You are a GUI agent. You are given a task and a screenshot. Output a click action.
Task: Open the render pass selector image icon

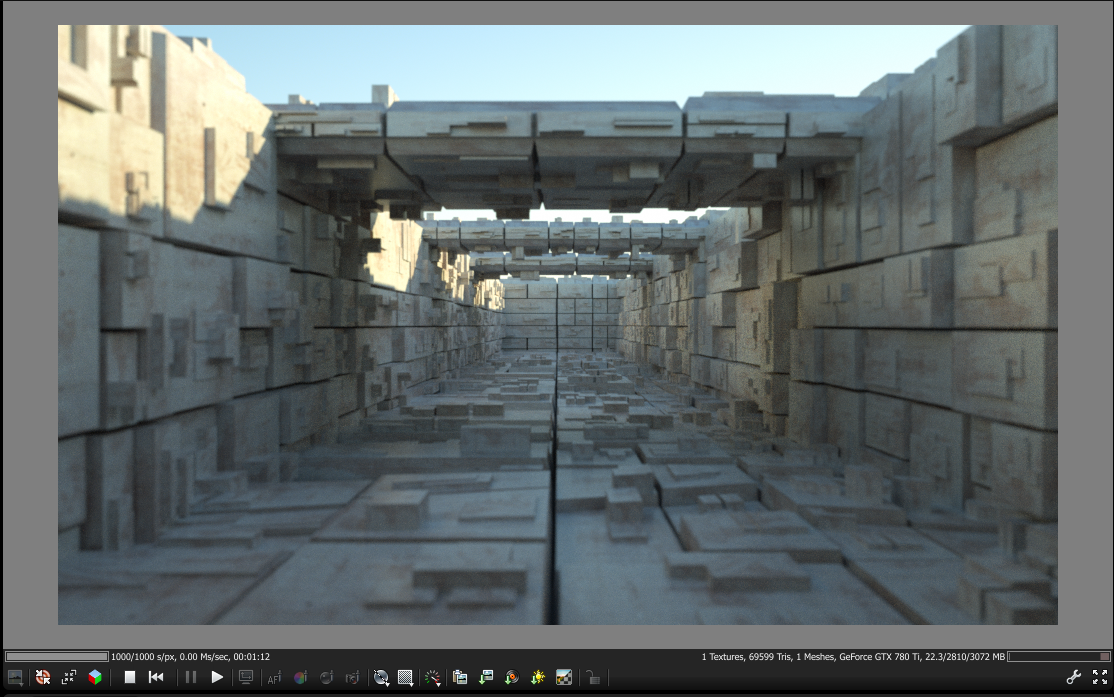15,678
